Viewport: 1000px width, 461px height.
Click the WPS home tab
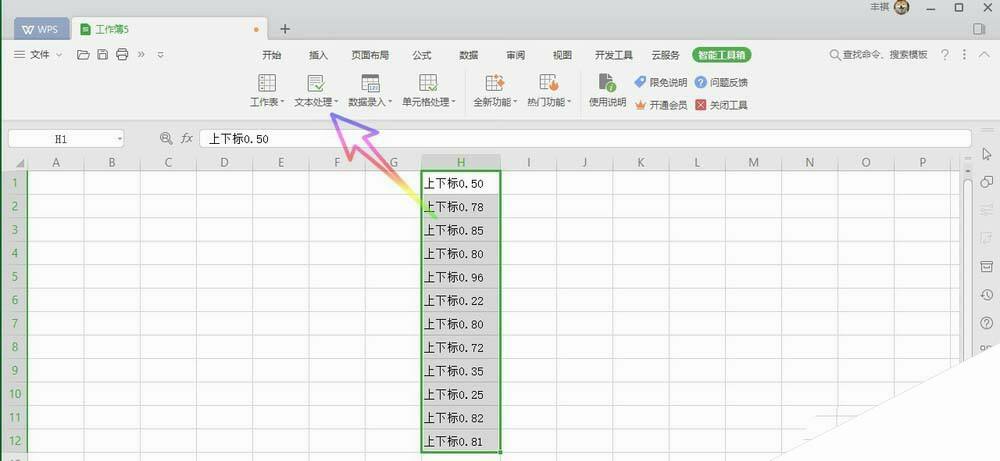(41, 29)
